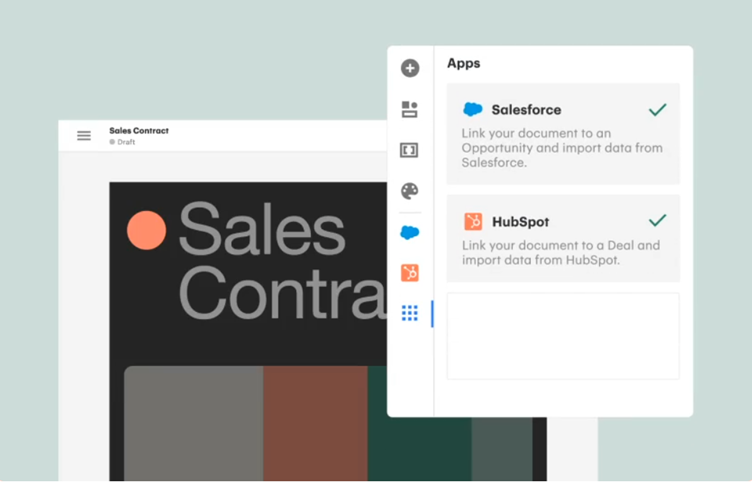Click the empty app card placeholder
Viewport: 752px width, 487px height.
[x=563, y=336]
